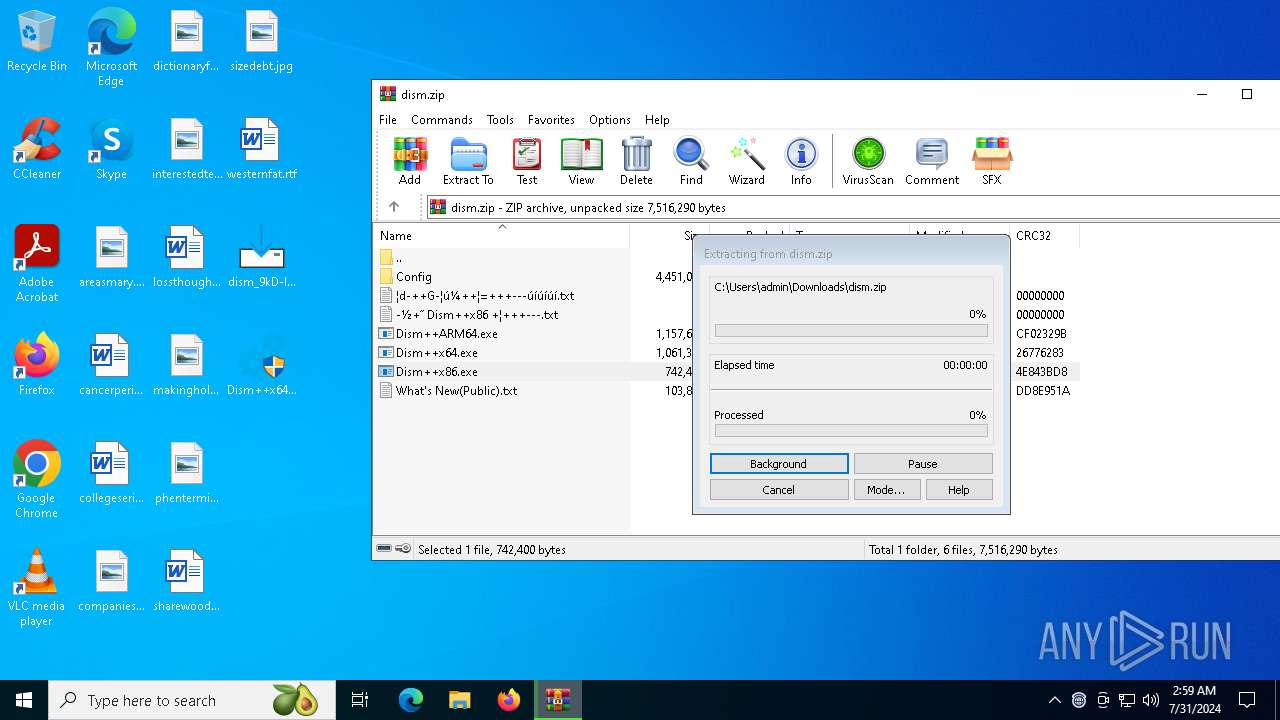
Task: Select westernfat.rtf desktop file
Action: (262, 150)
